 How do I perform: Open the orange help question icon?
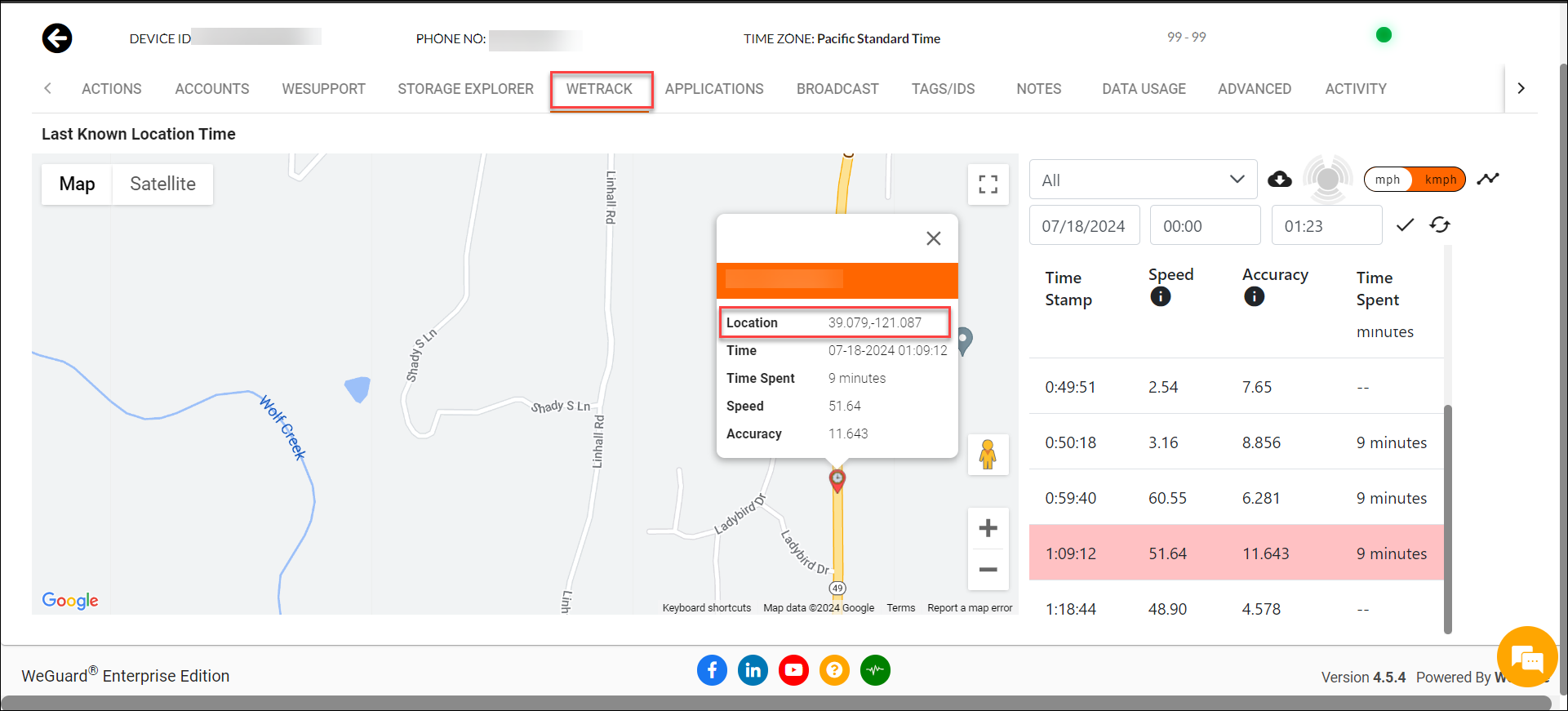pos(834,670)
